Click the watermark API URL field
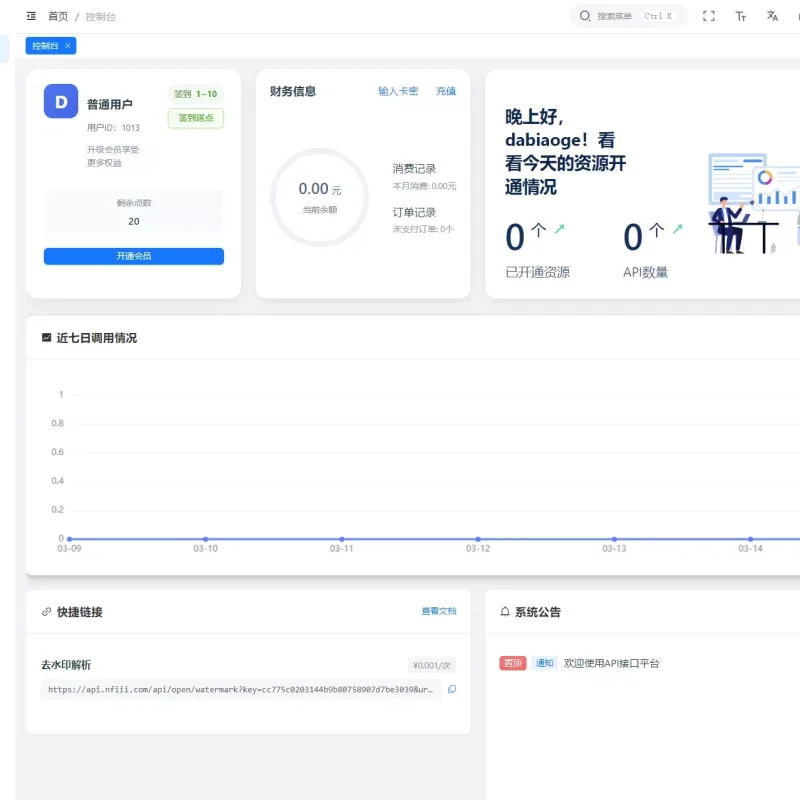Viewport: 800px width, 800px height. (x=241, y=689)
